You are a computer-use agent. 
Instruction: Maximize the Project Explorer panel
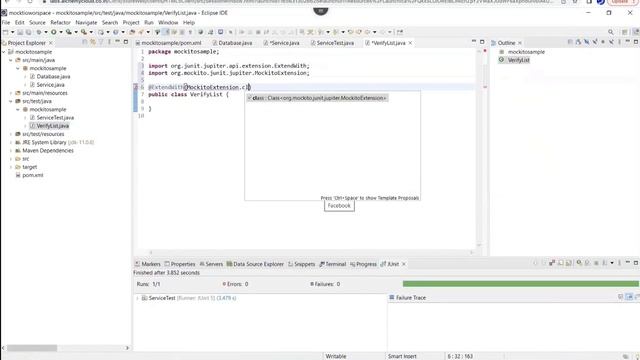point(126,42)
